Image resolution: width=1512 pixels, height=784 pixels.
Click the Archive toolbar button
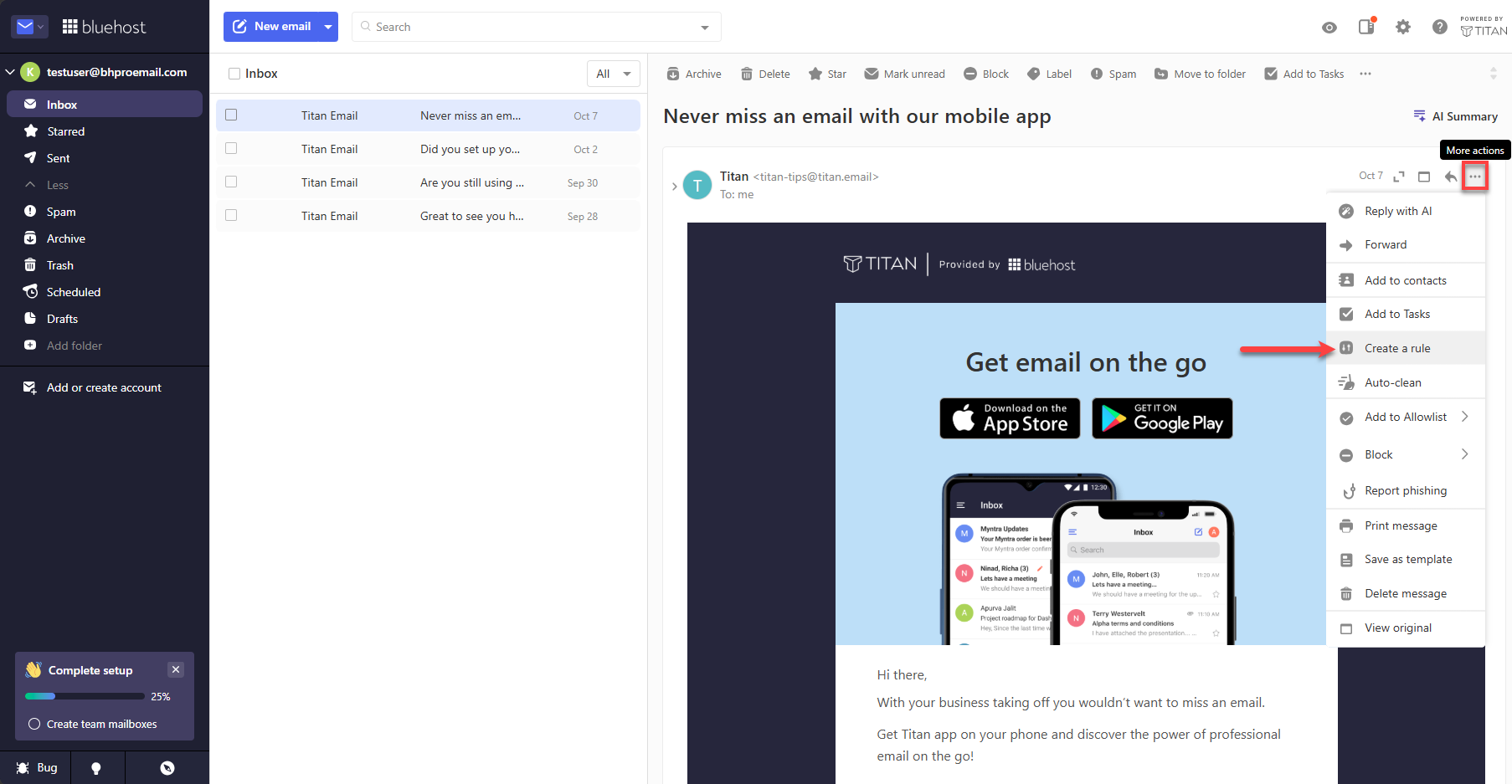pyautogui.click(x=694, y=74)
